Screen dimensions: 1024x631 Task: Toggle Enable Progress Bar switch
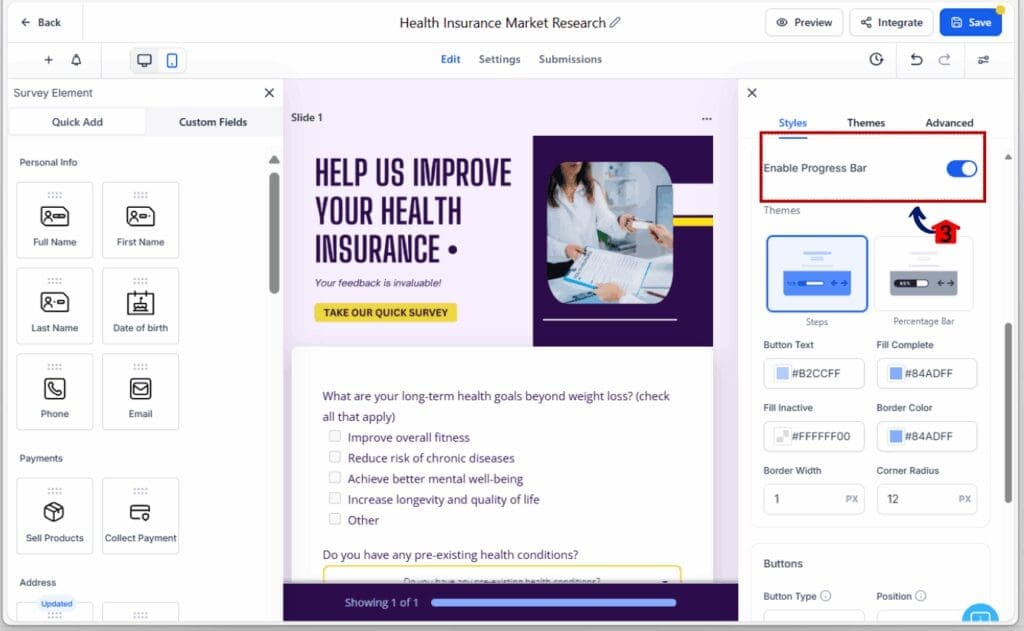(x=961, y=169)
